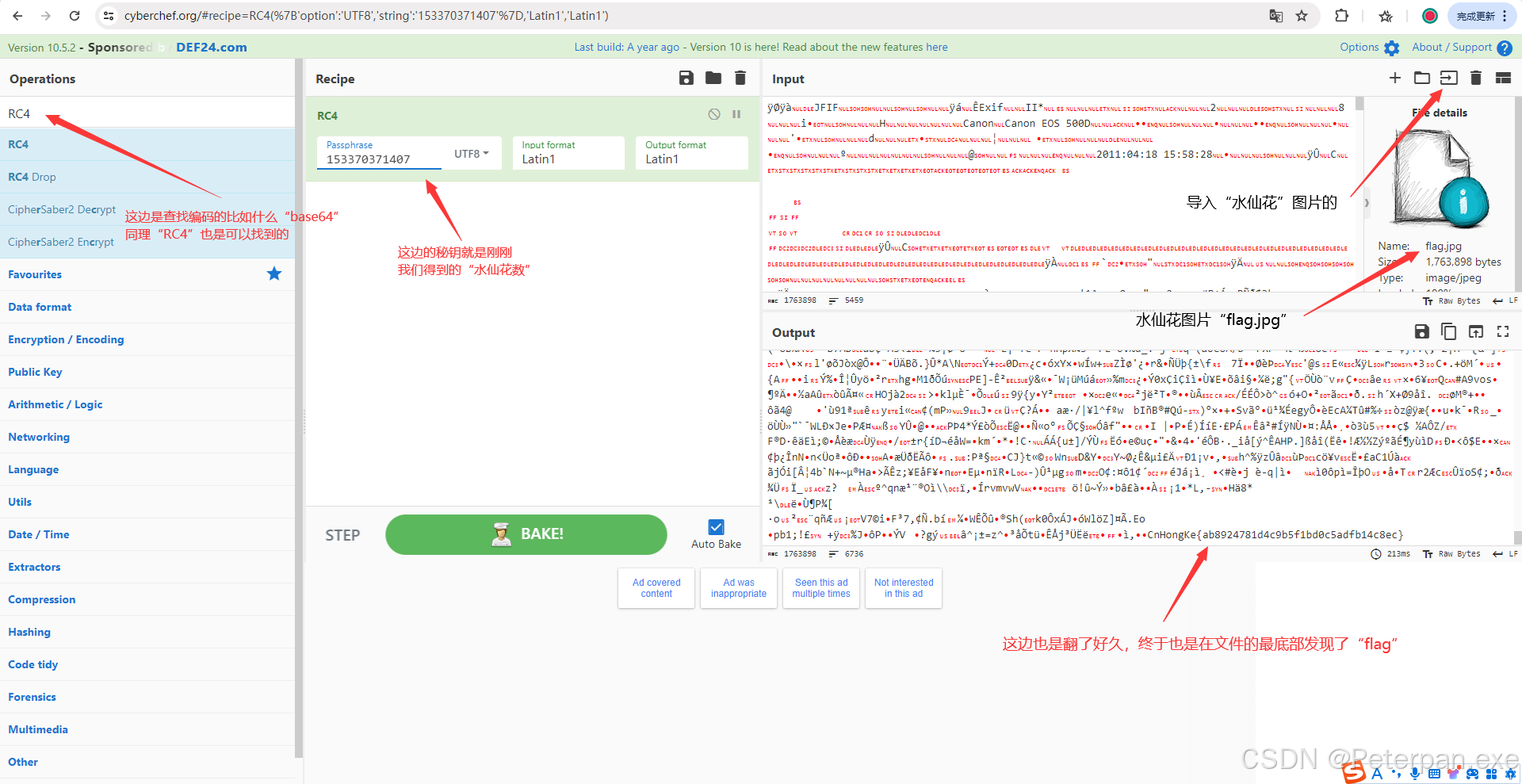The width and height of the screenshot is (1522, 784).
Task: Click the green BAKE! button
Action: (x=526, y=534)
